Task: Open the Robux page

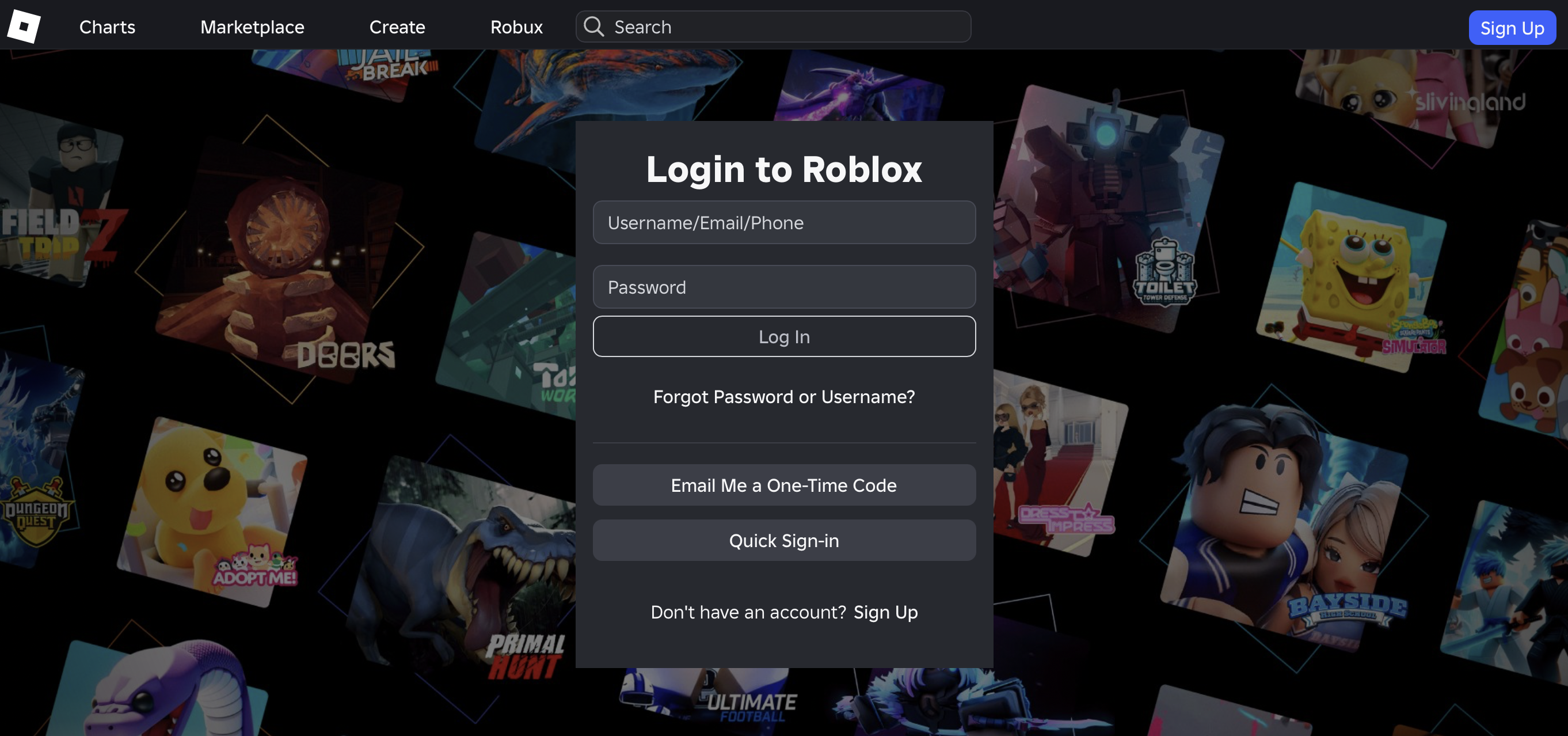Action: tap(516, 27)
